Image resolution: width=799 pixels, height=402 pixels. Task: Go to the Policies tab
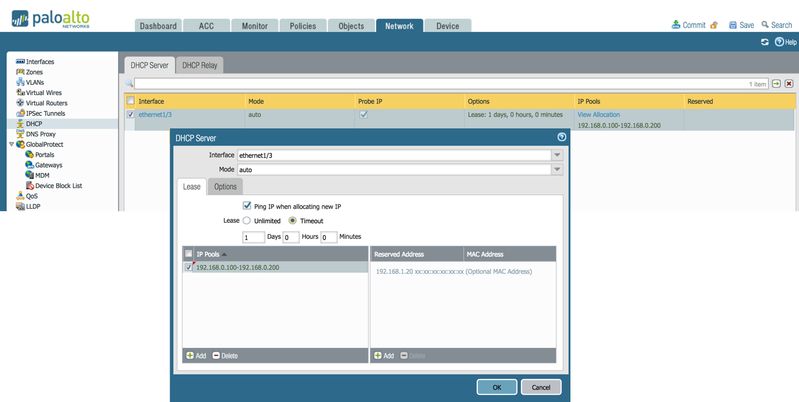pos(303,25)
